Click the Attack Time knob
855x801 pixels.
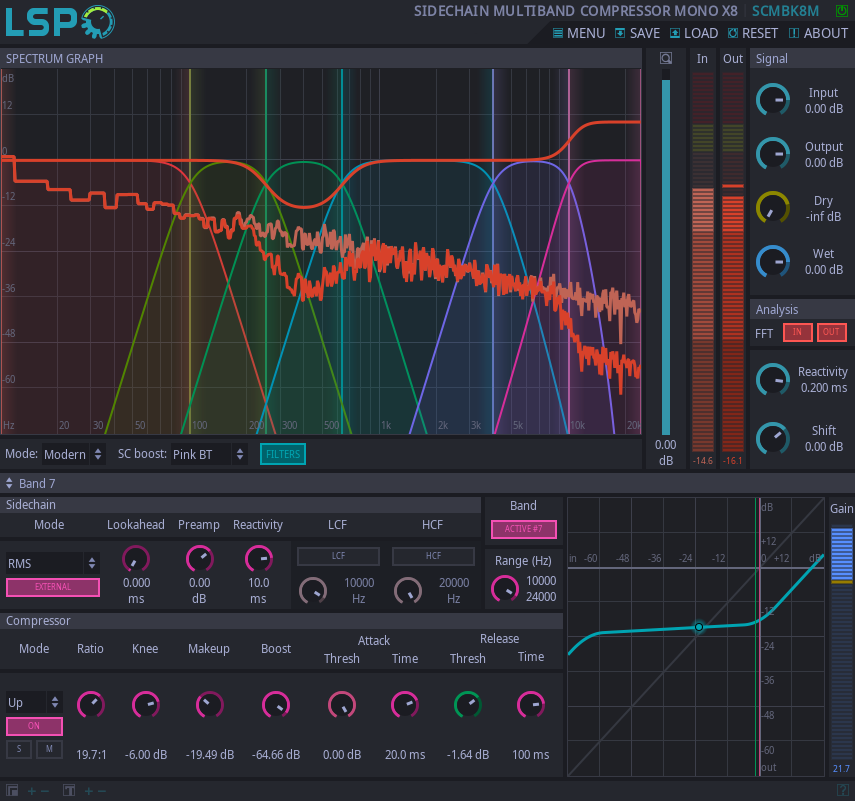405,705
